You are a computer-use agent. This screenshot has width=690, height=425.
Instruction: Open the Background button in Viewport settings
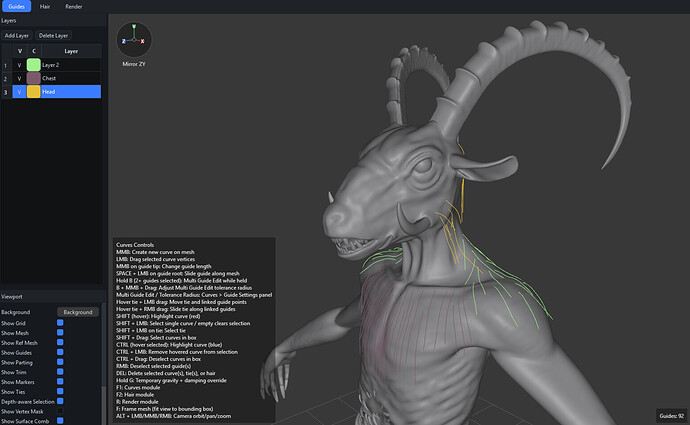tap(78, 312)
